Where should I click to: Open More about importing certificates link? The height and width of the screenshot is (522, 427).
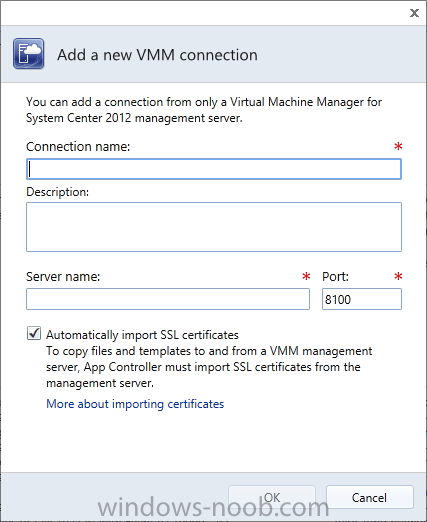click(x=135, y=404)
